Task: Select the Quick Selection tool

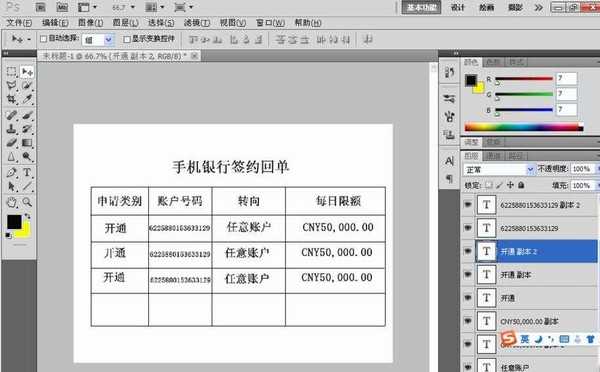Action: point(27,86)
